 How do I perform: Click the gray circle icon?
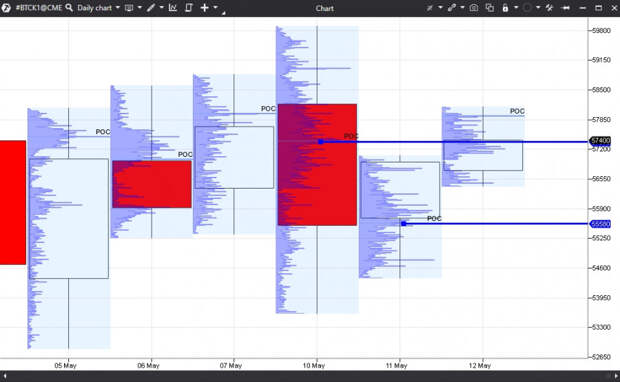coord(527,8)
